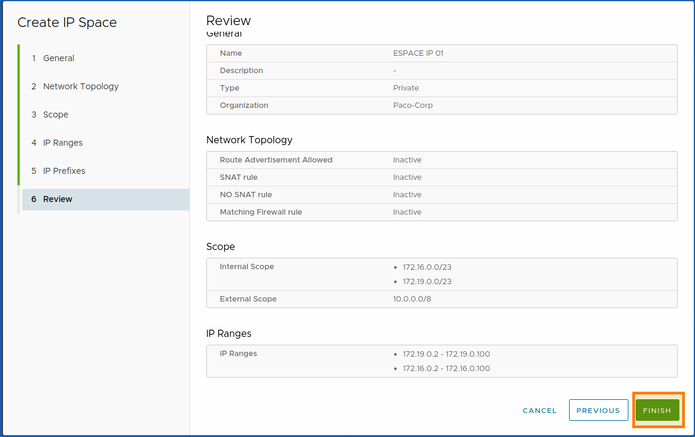Click the Previous button

[x=598, y=410]
